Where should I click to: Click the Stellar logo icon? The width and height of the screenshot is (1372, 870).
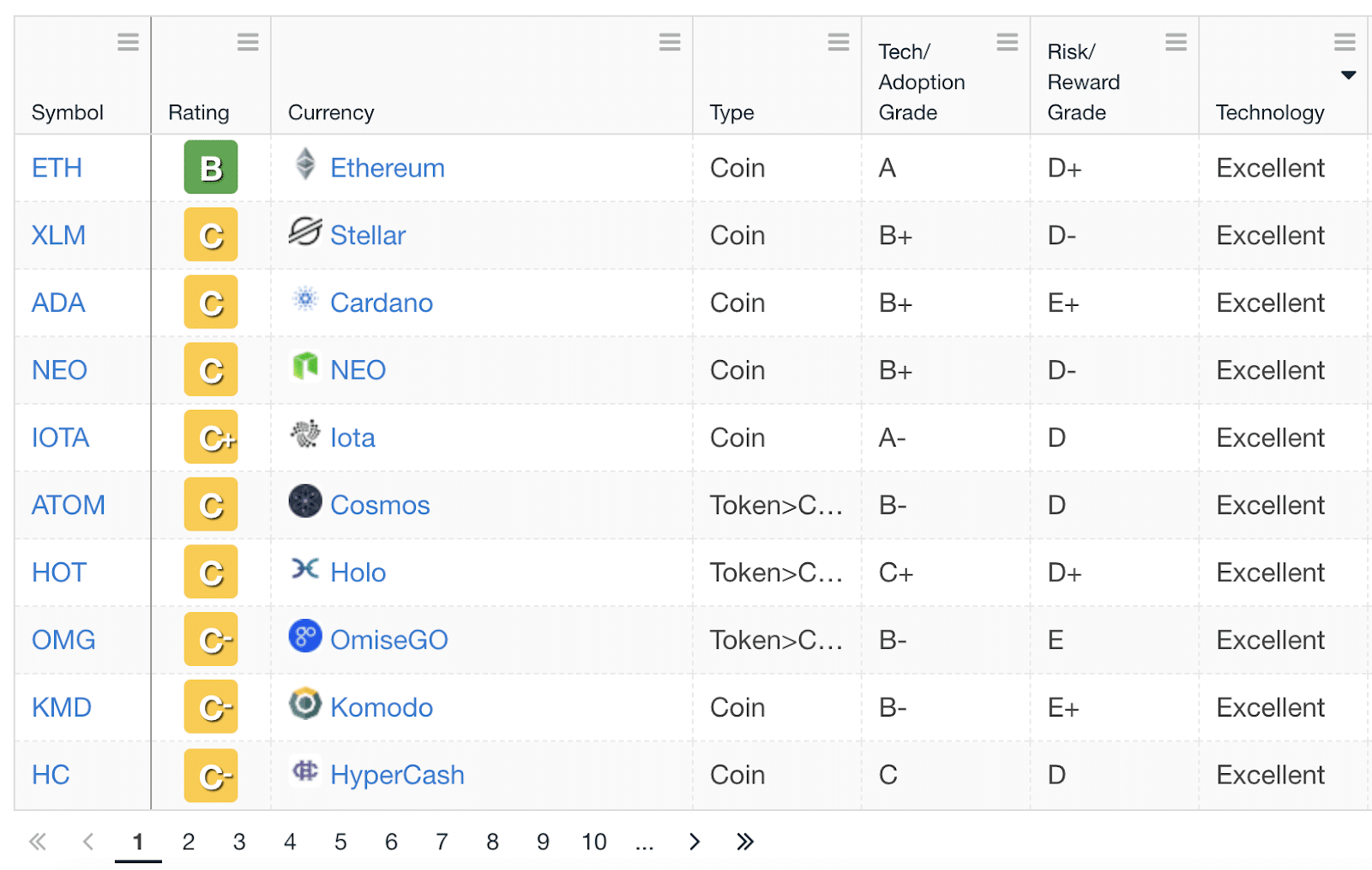tap(305, 231)
